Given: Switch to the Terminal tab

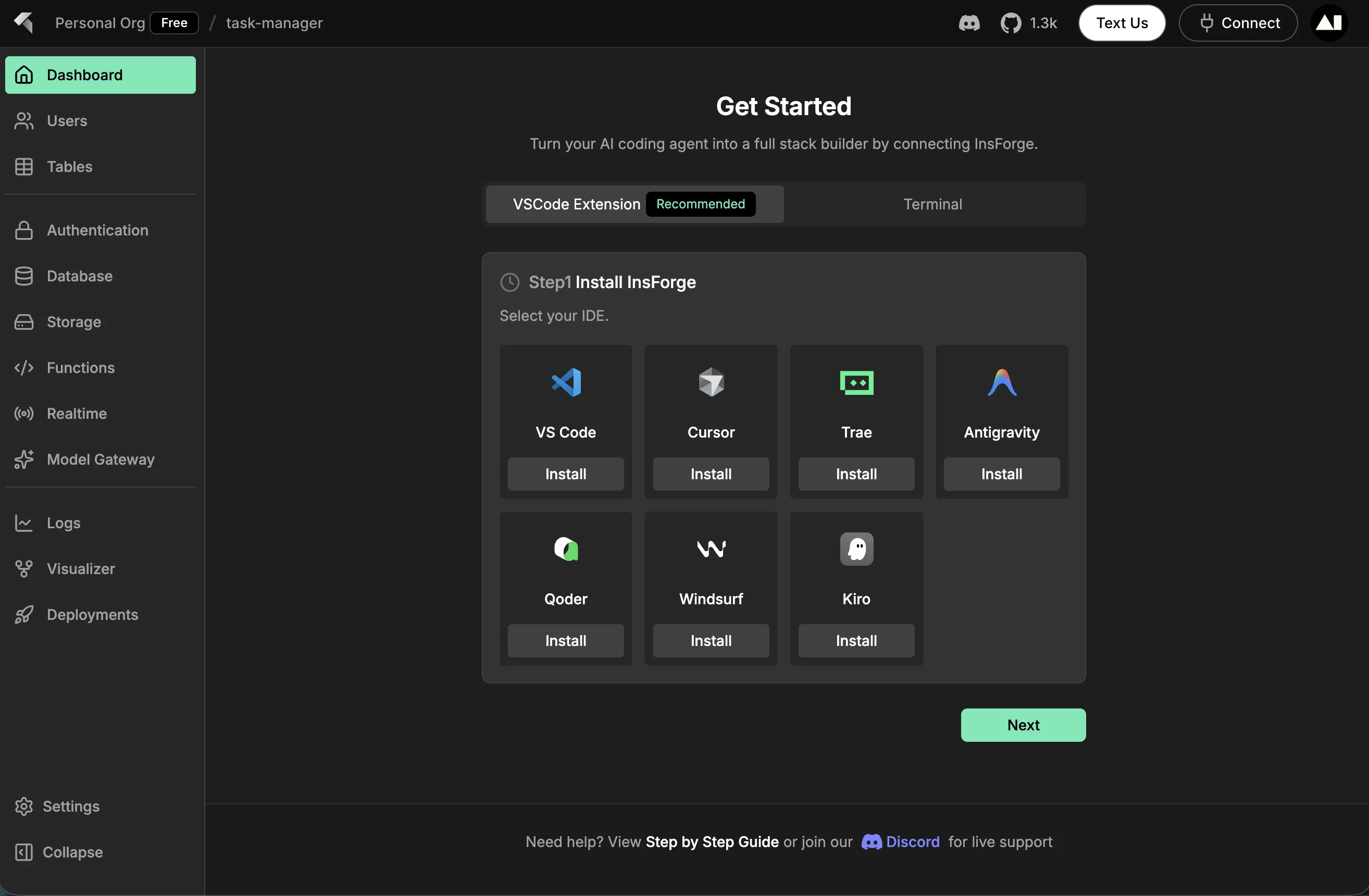Looking at the screenshot, I should click(932, 204).
